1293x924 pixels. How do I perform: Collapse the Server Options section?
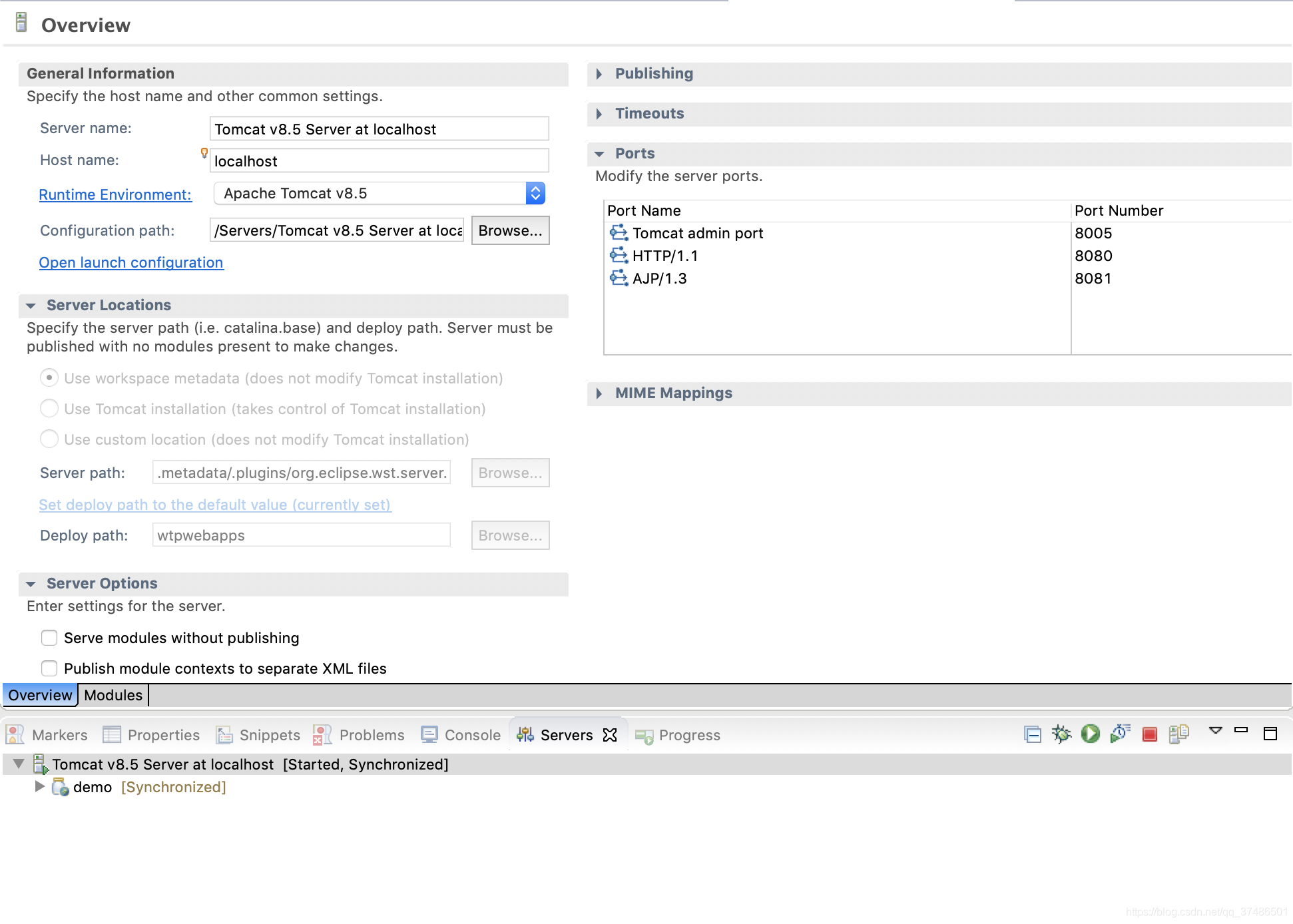pos(31,584)
